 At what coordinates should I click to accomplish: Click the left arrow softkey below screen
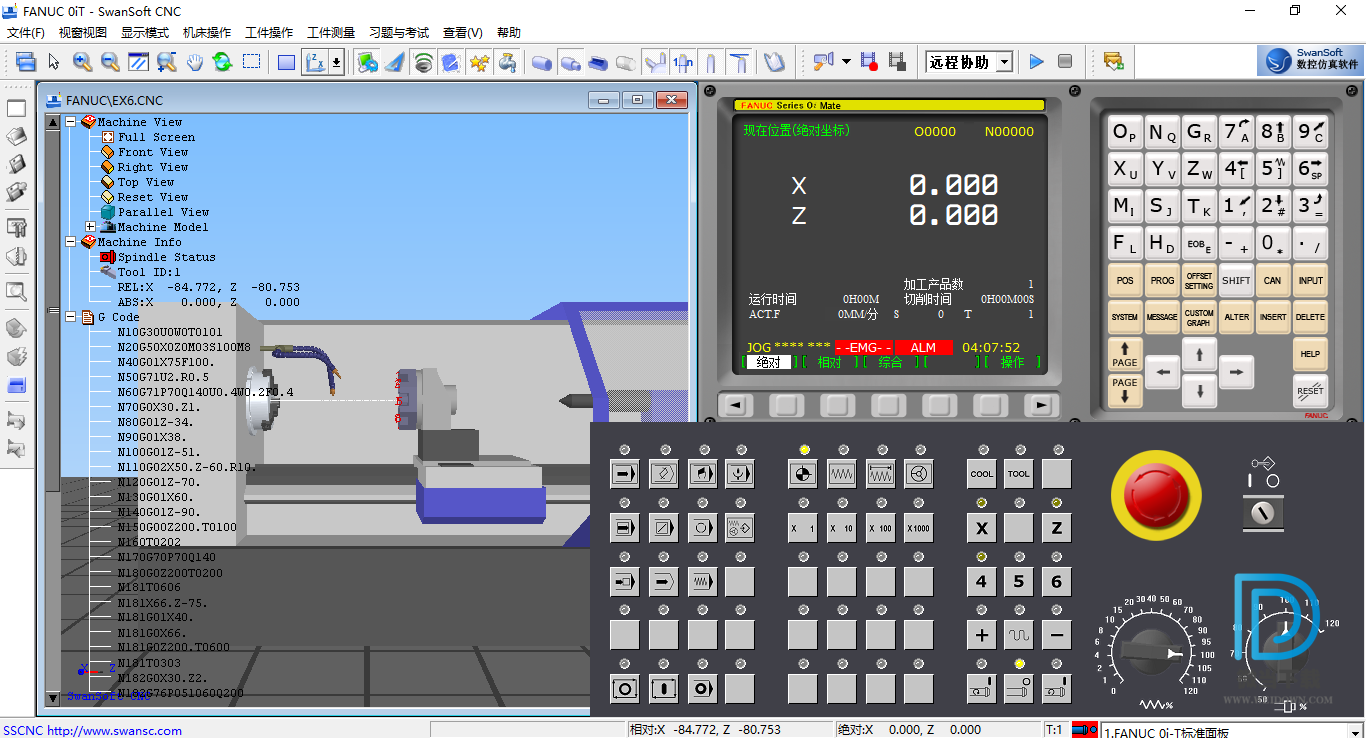pyautogui.click(x=736, y=405)
